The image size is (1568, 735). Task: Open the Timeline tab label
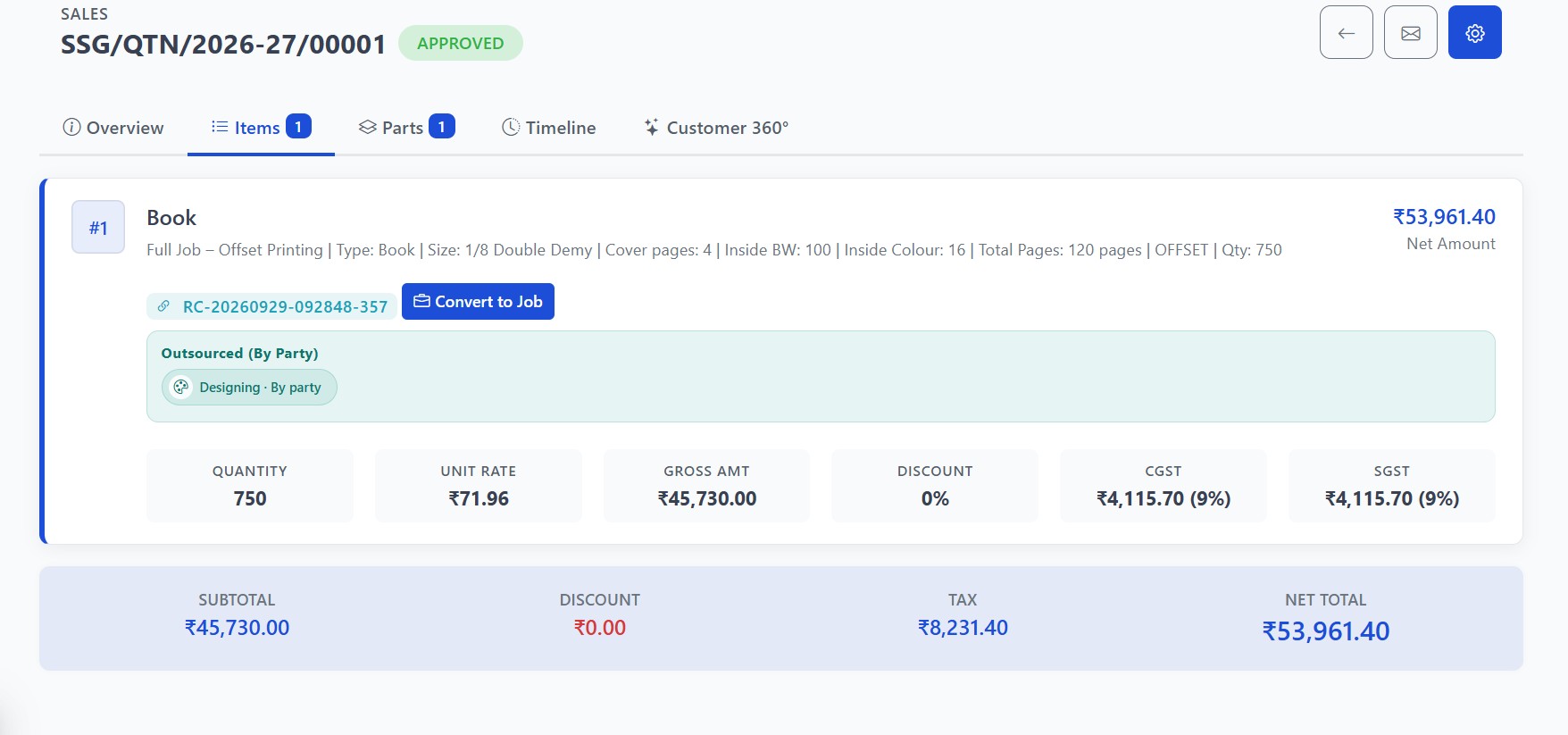click(x=561, y=128)
